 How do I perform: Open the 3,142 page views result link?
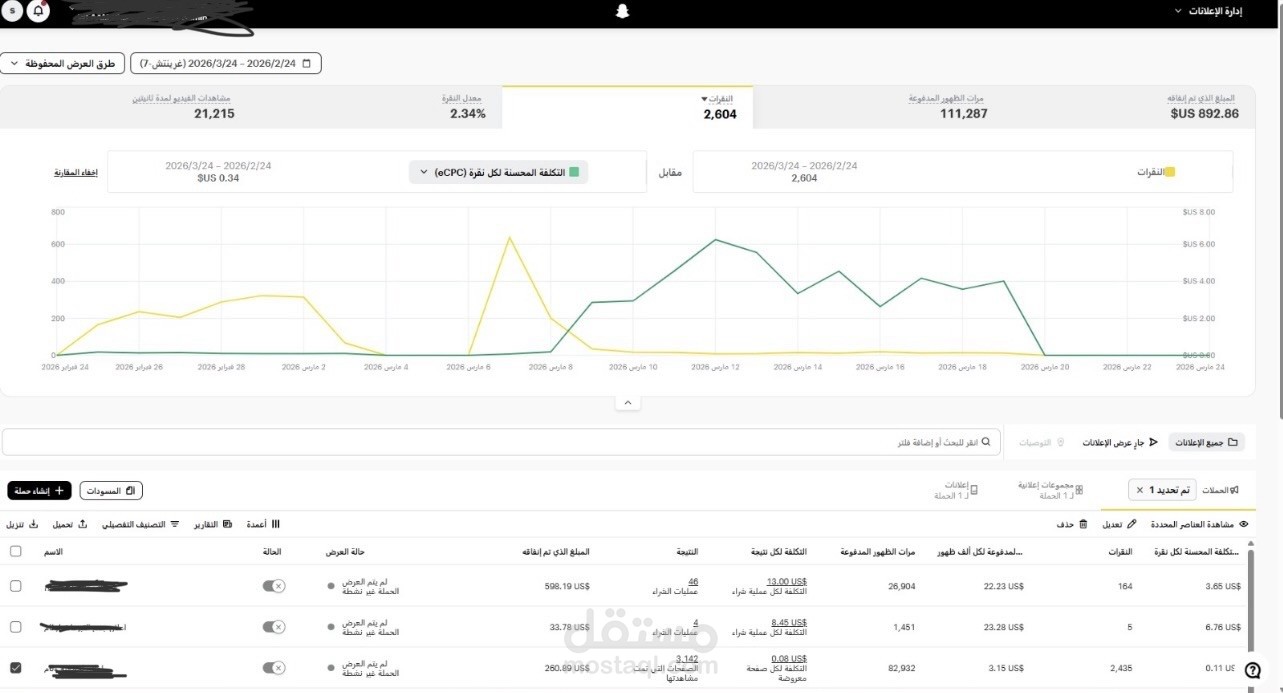click(687, 658)
